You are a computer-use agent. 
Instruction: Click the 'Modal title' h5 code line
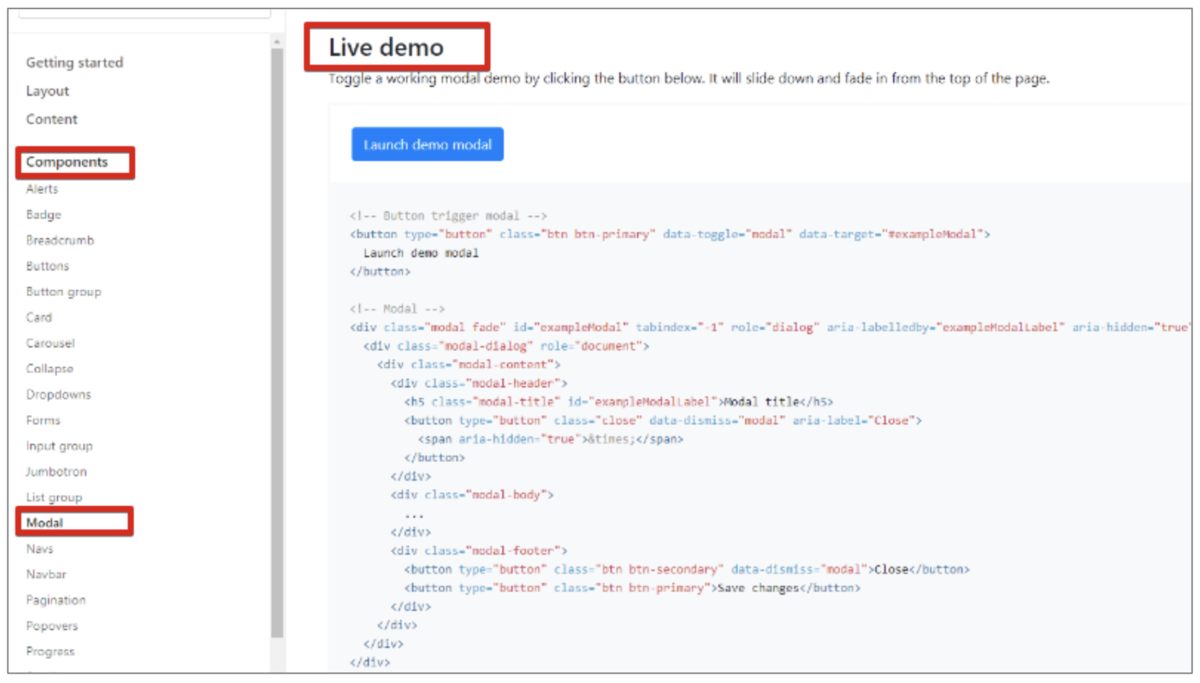click(619, 402)
